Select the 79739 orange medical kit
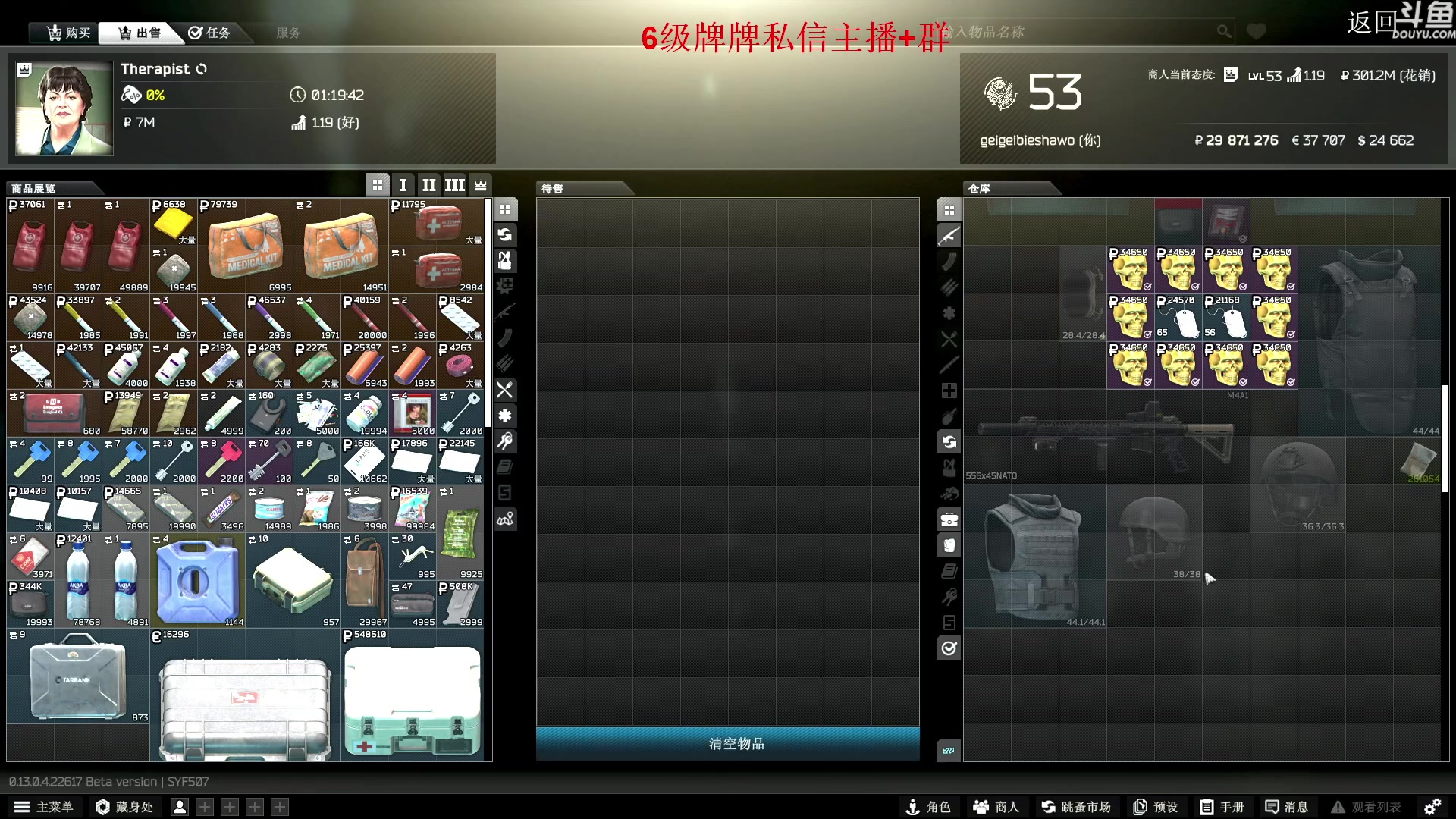 pos(246,246)
